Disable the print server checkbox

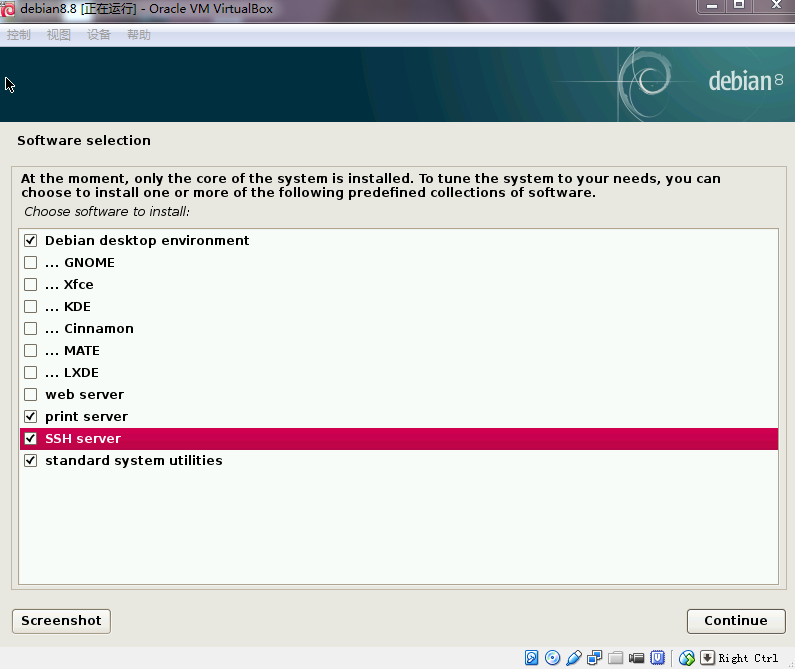click(31, 417)
